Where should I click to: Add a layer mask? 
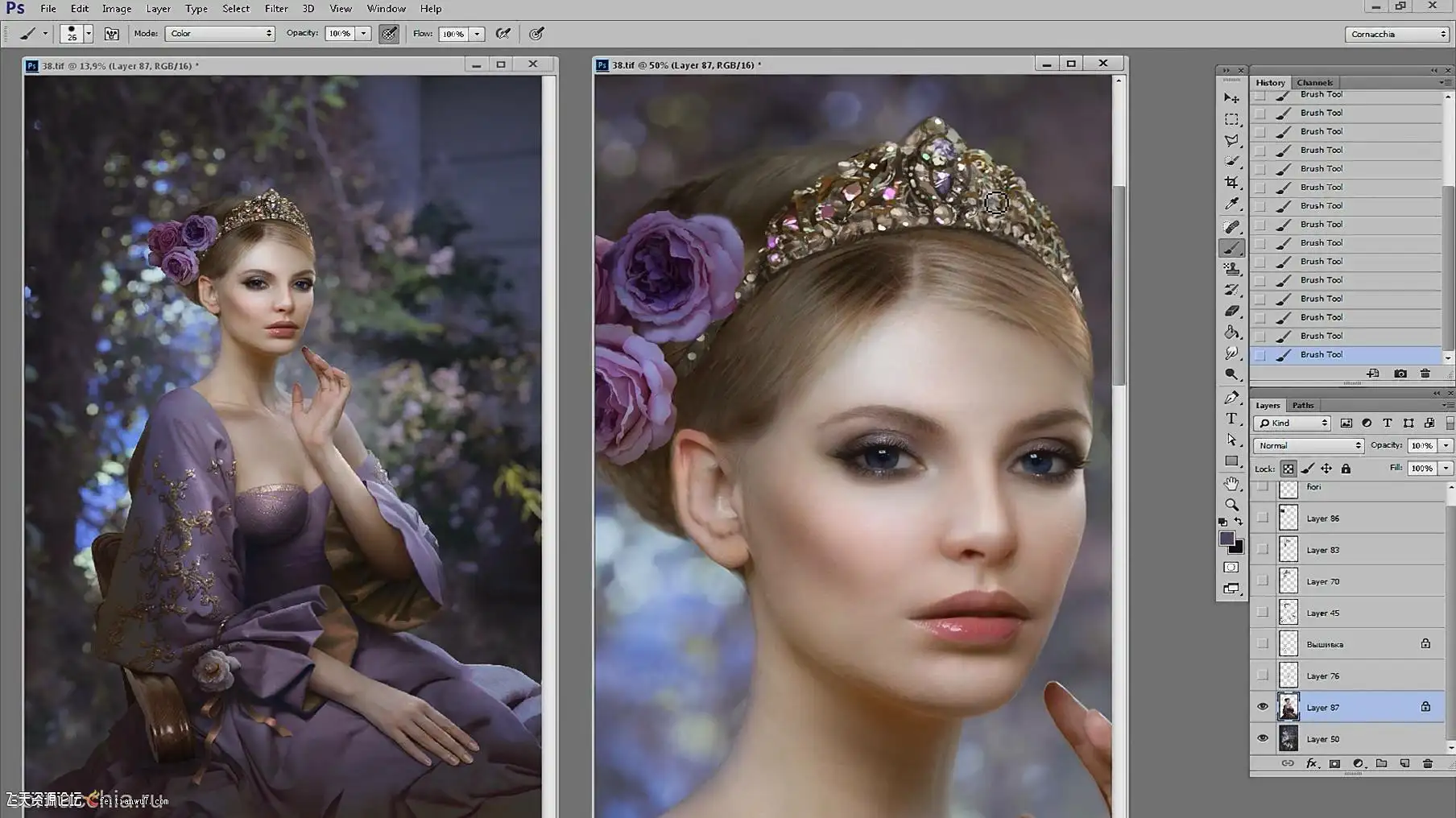click(1334, 763)
